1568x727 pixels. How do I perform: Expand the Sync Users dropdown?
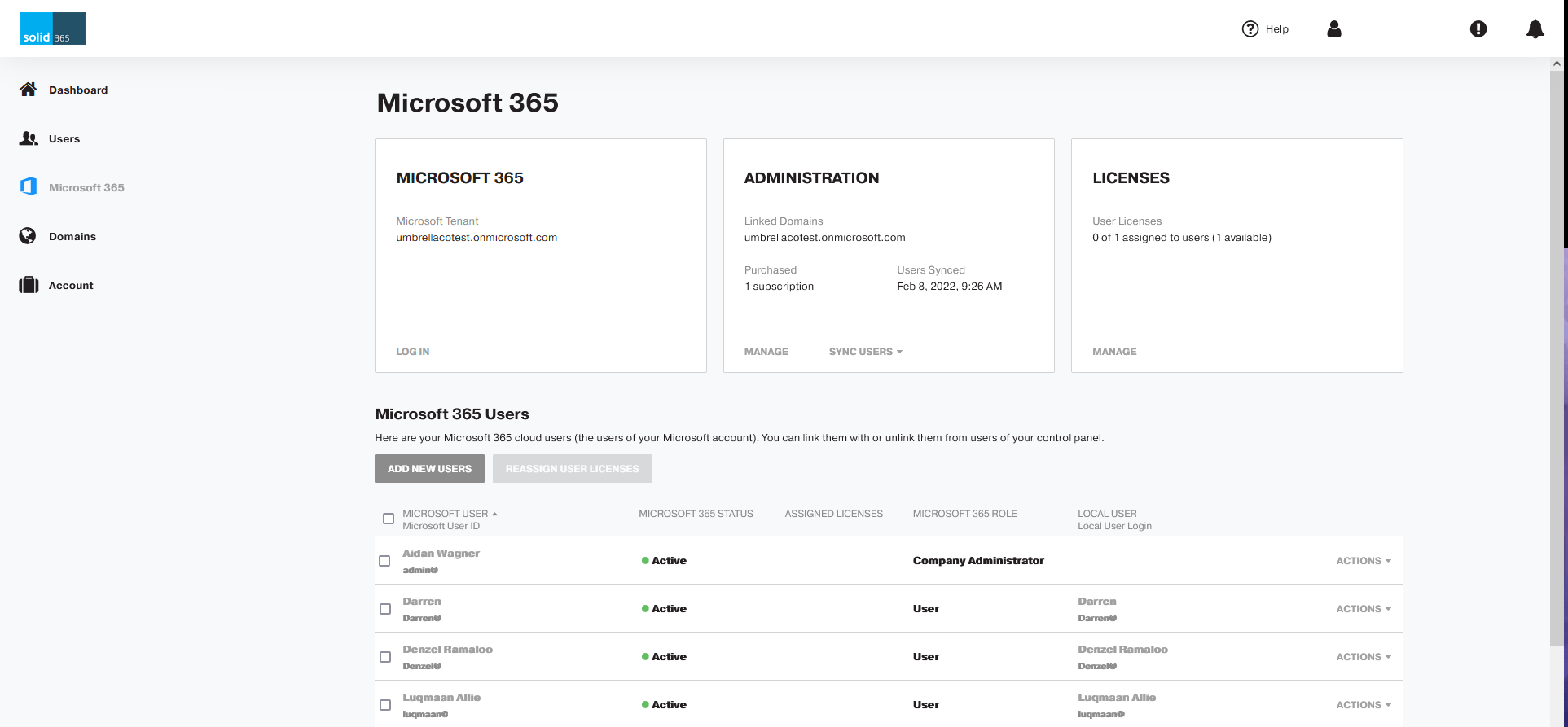pyautogui.click(x=865, y=352)
